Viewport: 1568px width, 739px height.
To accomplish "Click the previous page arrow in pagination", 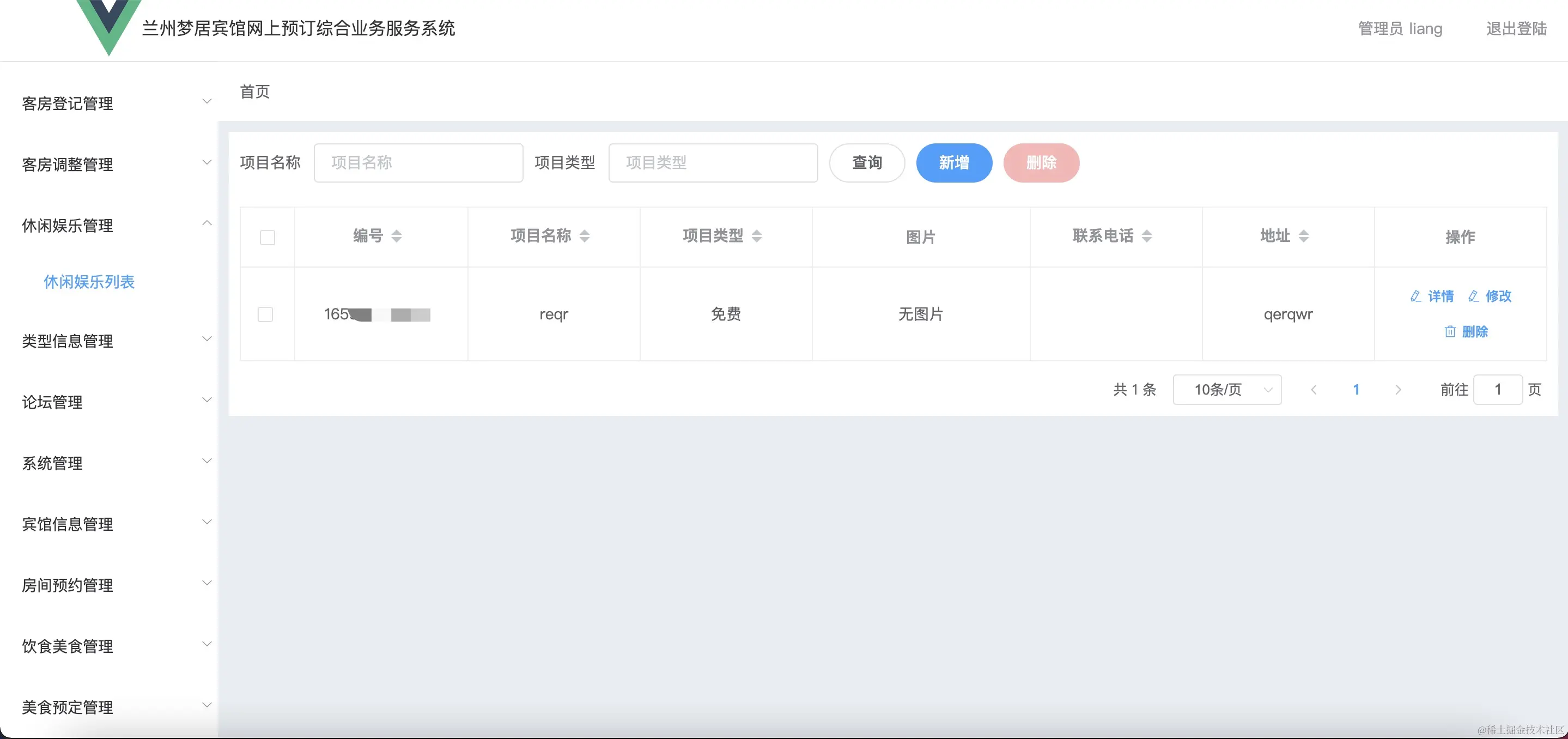I will (x=1314, y=390).
